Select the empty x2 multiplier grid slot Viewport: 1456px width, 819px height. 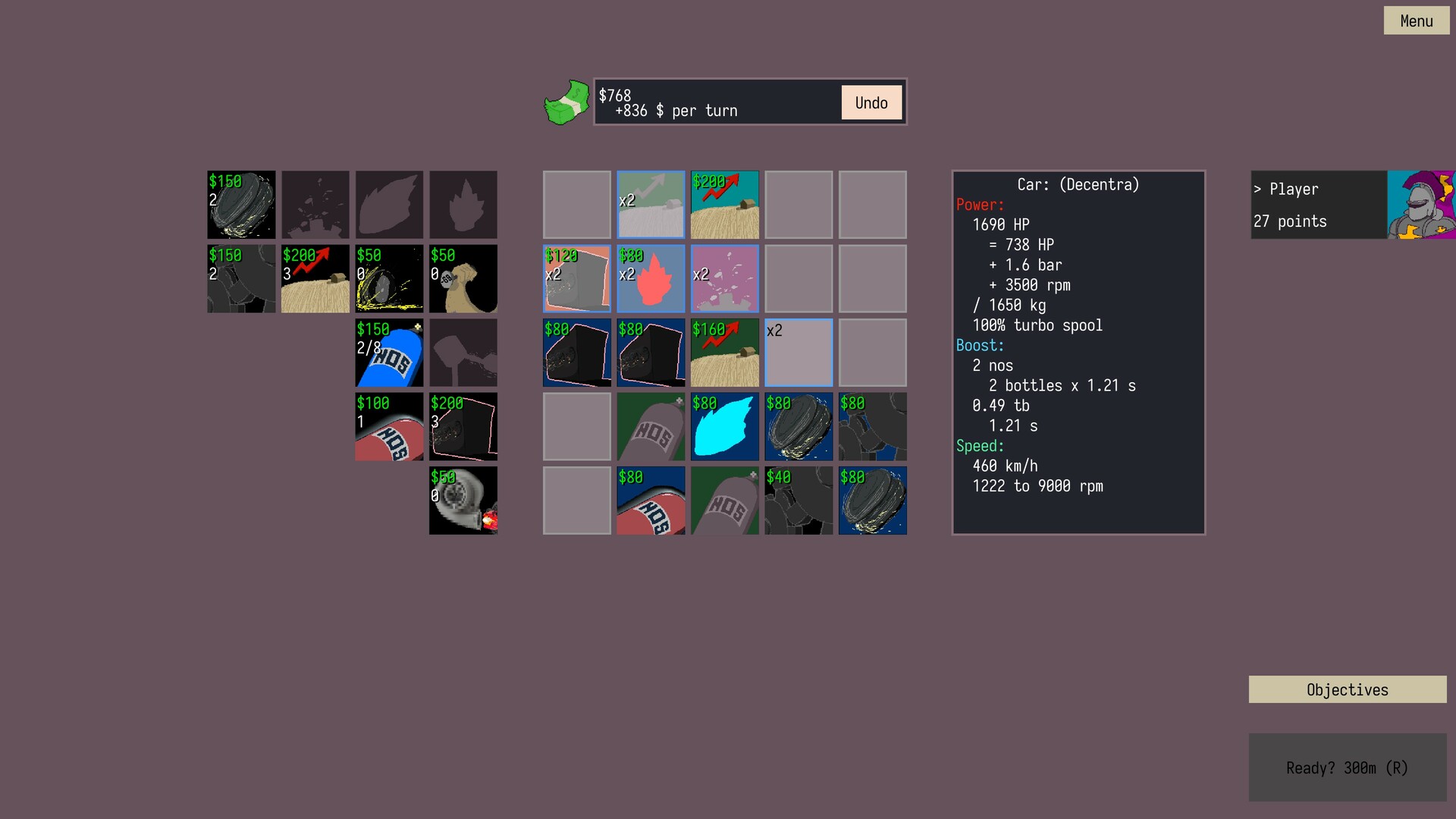[799, 353]
